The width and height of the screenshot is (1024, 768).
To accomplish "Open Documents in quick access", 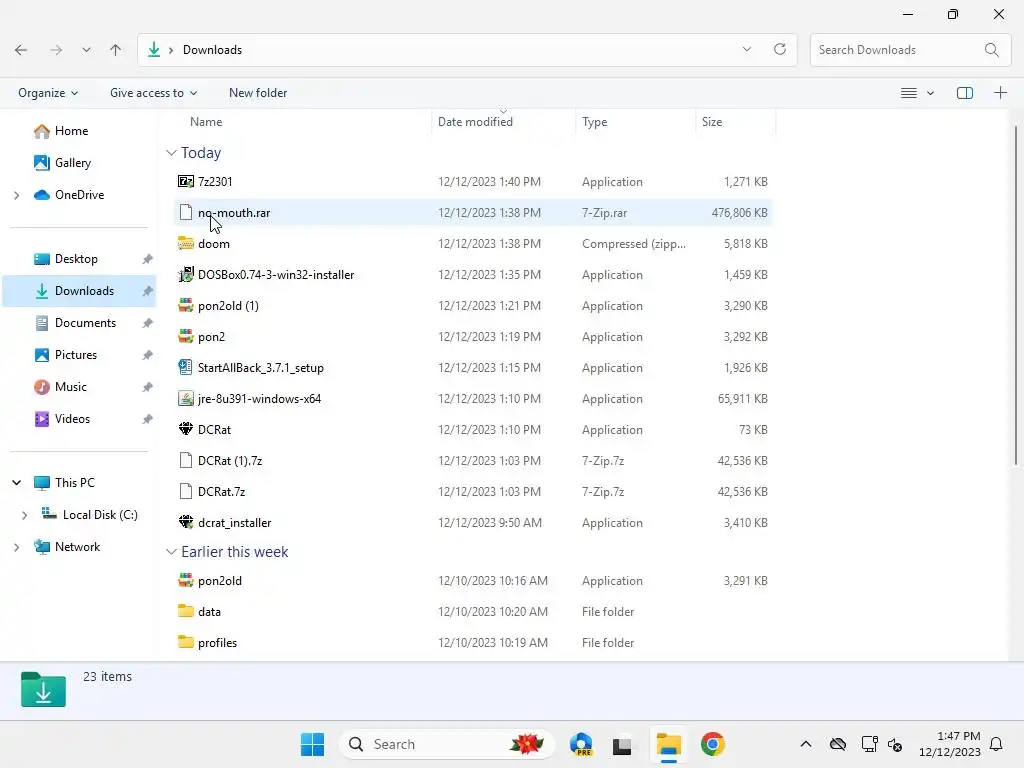I will pos(85,323).
